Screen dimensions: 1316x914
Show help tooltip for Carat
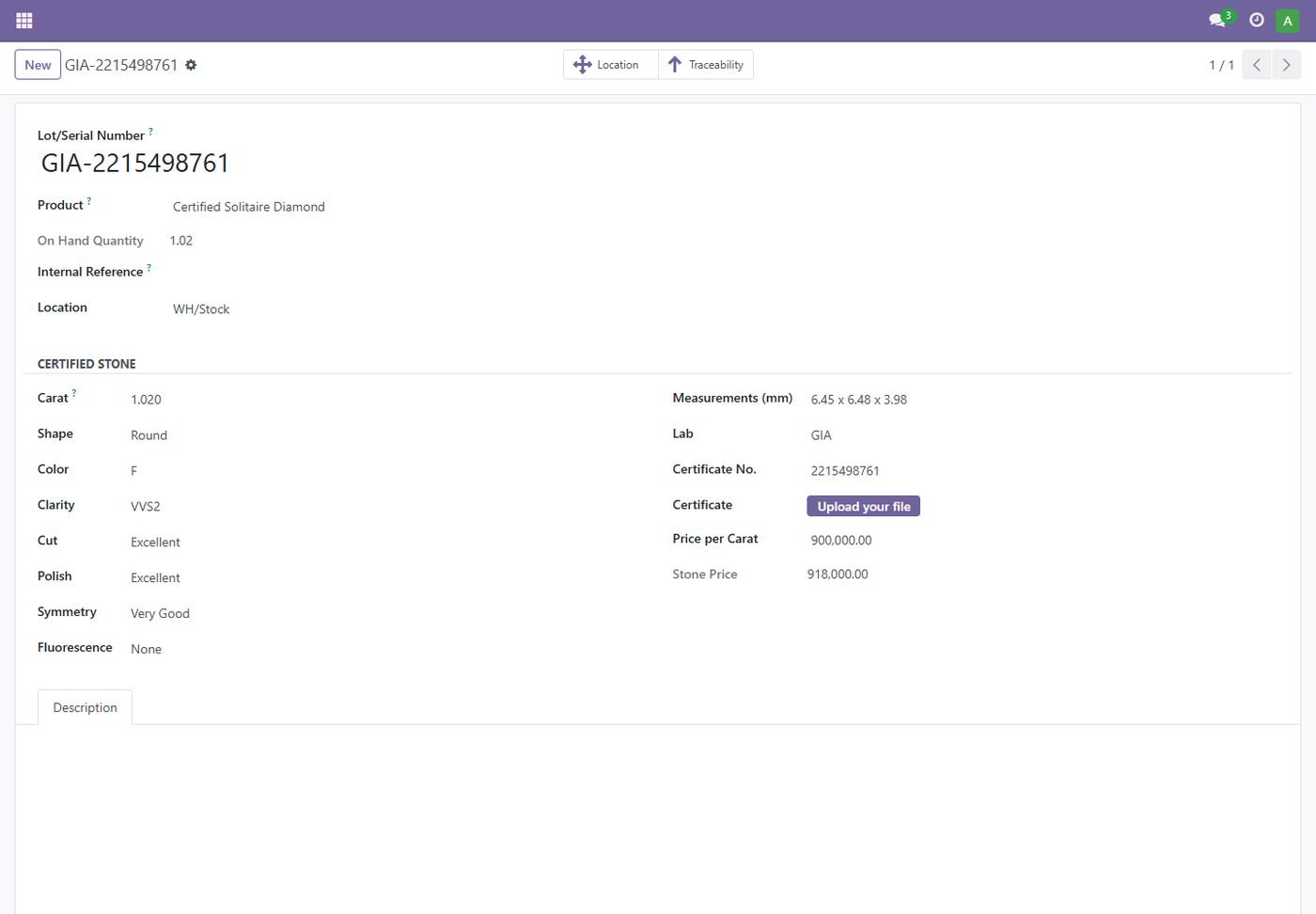tap(74, 394)
